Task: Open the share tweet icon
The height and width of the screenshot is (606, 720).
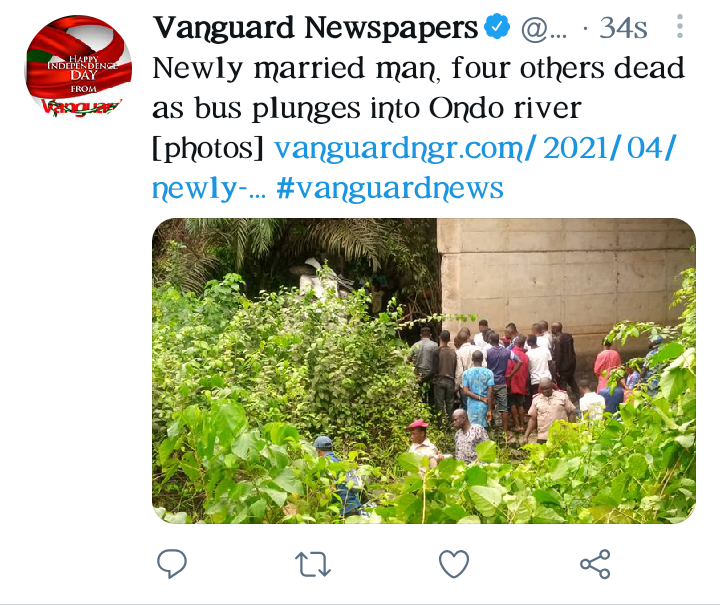Action: (595, 564)
